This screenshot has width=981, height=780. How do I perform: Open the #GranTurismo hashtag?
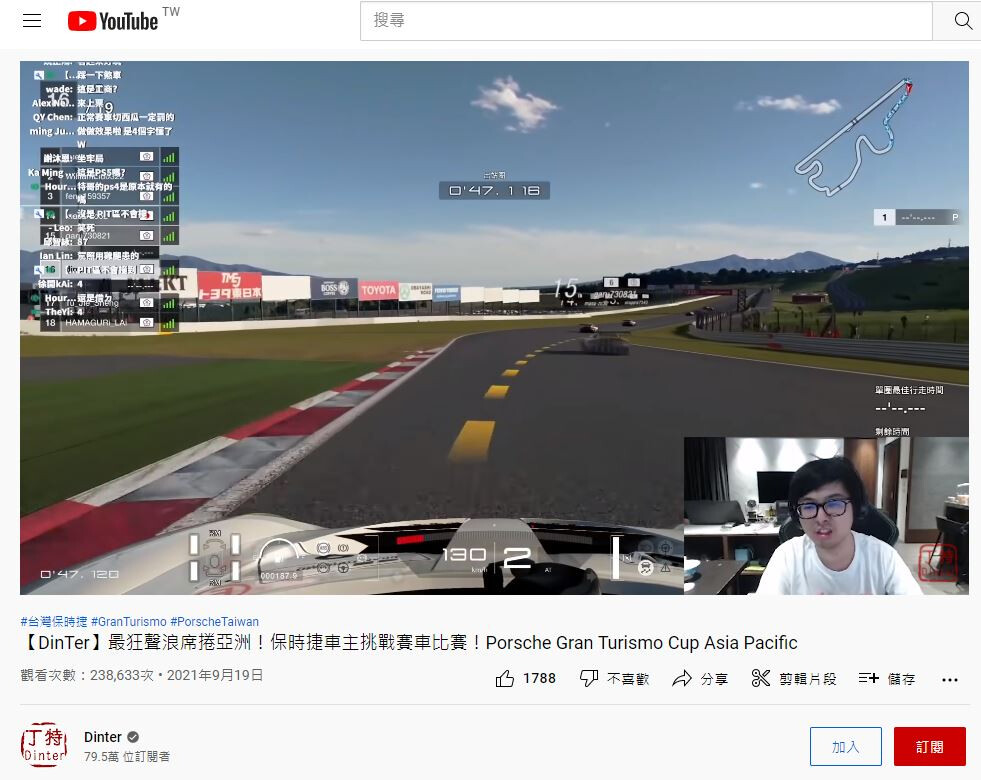click(129, 621)
